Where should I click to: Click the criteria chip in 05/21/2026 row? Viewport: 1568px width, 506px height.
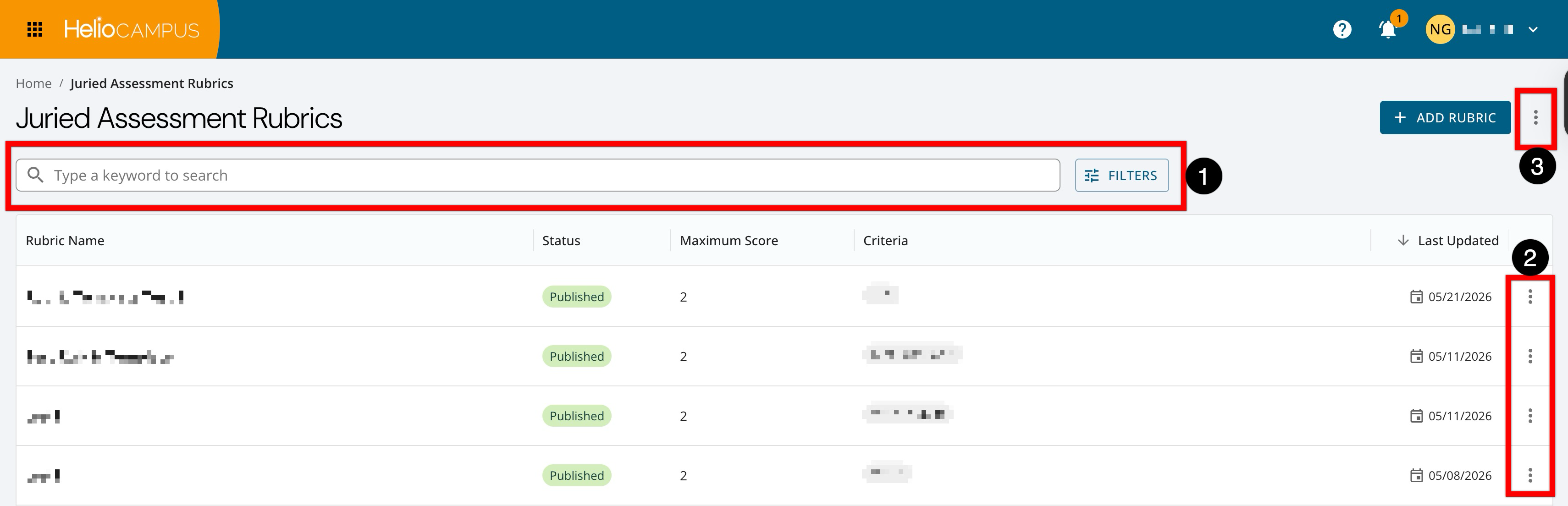tap(880, 294)
